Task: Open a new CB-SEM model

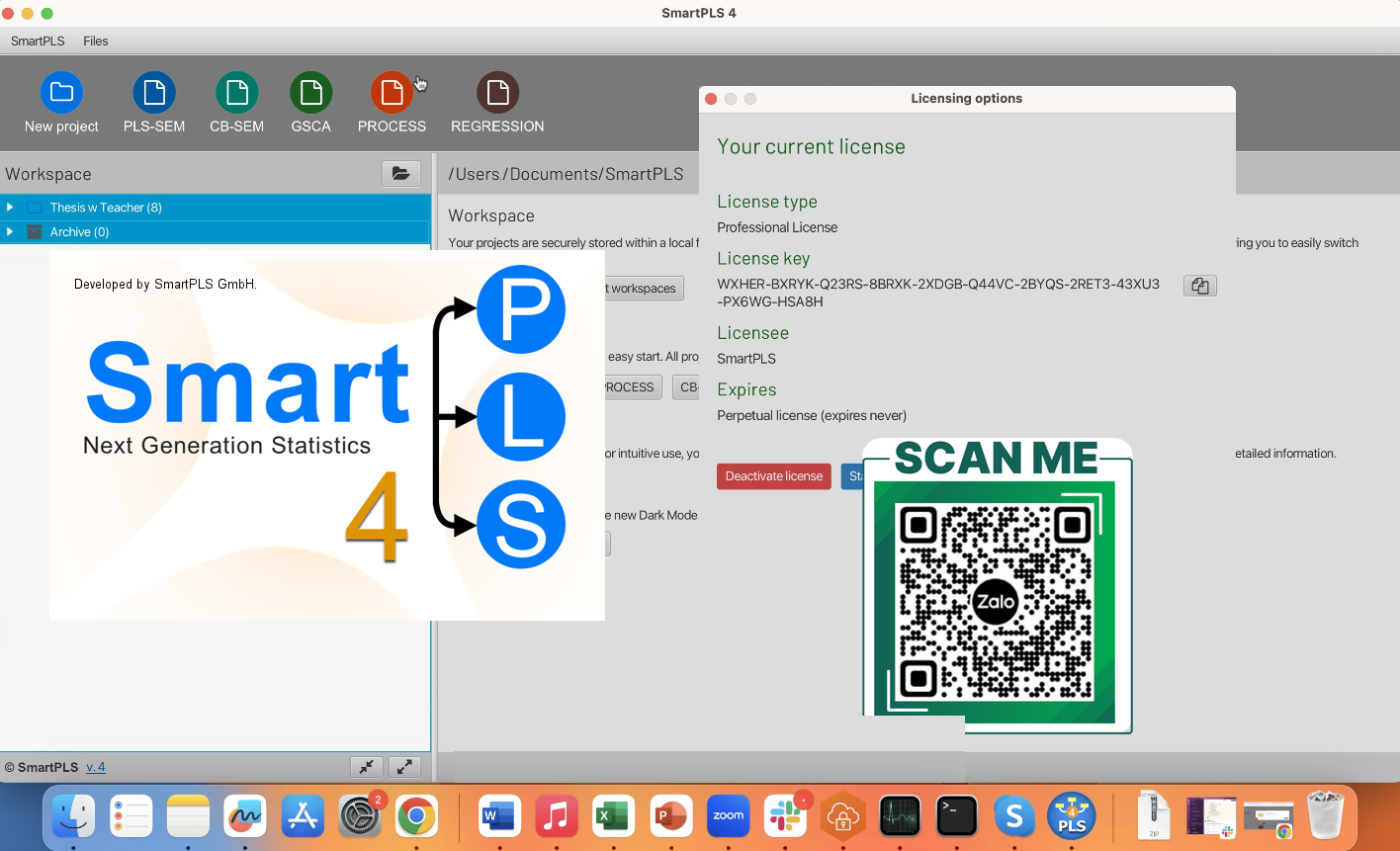Action: [x=236, y=103]
